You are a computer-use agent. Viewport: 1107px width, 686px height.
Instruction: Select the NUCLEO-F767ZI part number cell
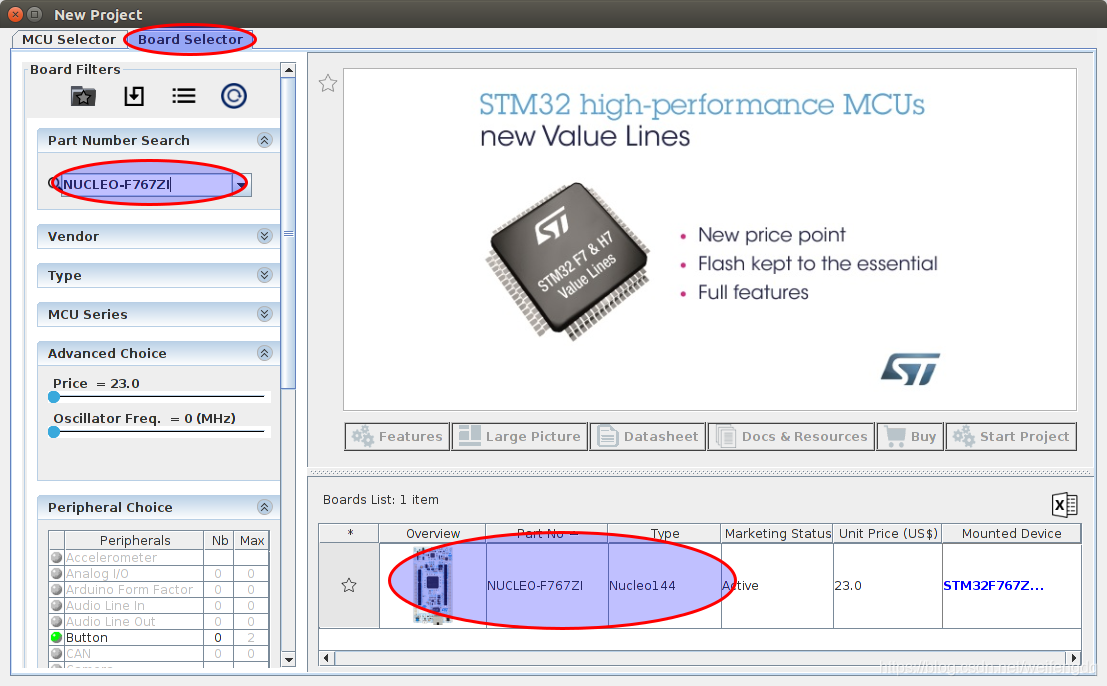[547, 586]
